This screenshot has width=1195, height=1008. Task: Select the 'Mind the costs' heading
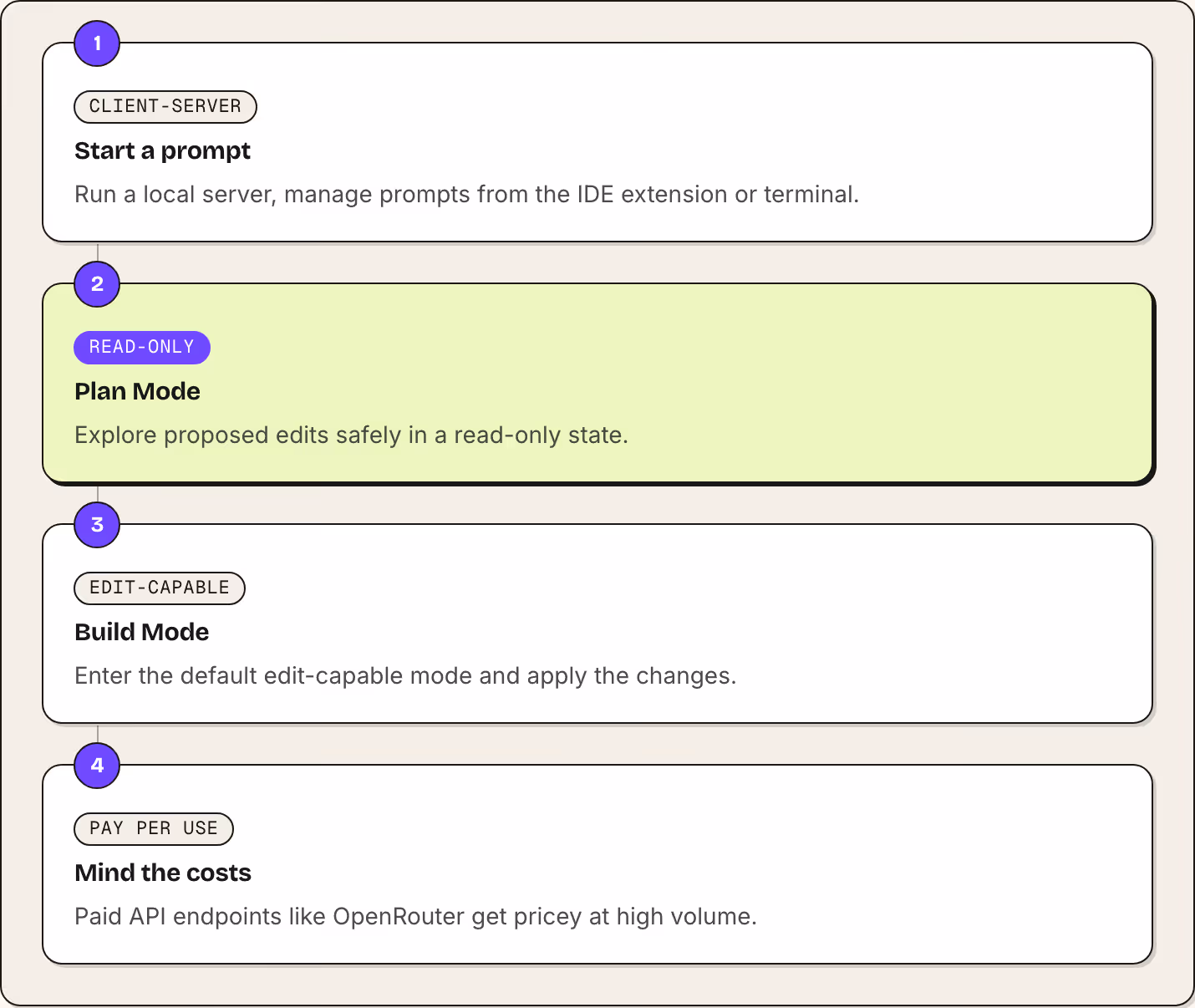tap(163, 873)
